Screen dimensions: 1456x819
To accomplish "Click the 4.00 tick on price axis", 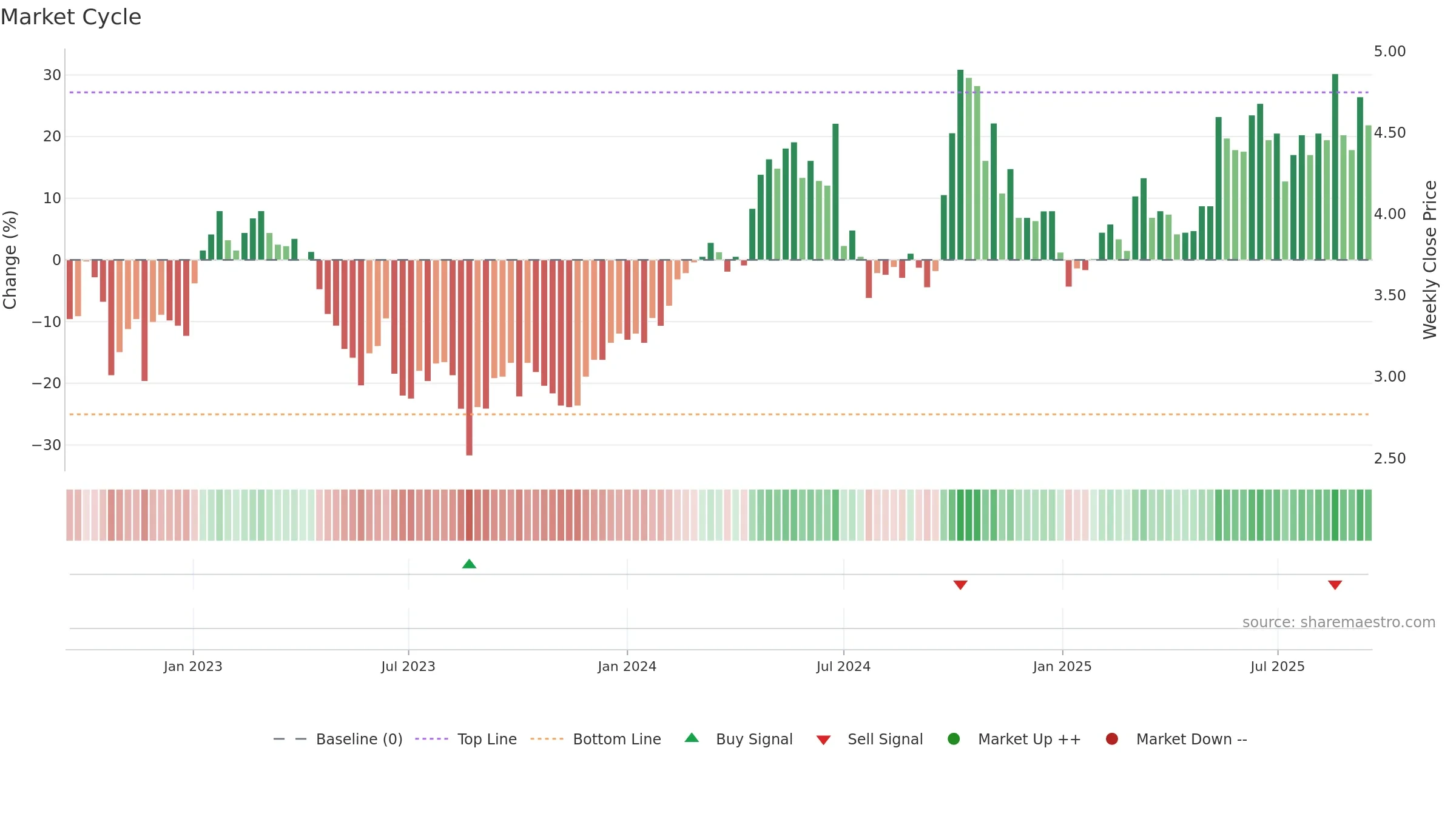I will [x=1390, y=214].
